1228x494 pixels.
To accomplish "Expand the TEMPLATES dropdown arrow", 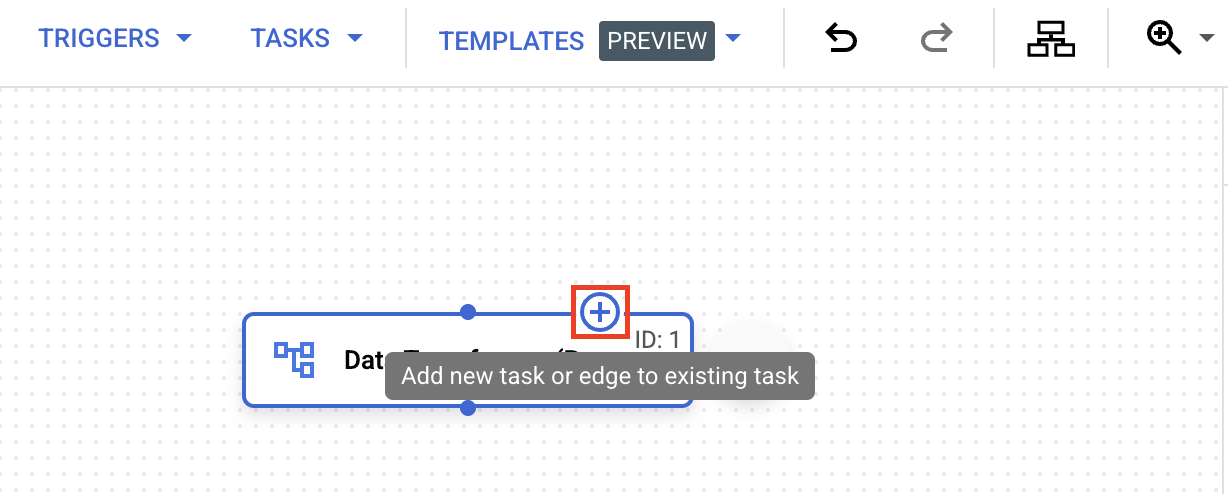I will 733,39.
